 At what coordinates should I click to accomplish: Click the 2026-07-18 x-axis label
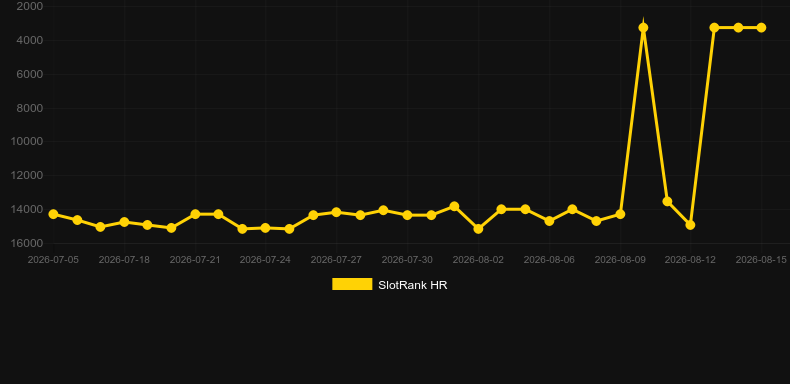coord(124,260)
